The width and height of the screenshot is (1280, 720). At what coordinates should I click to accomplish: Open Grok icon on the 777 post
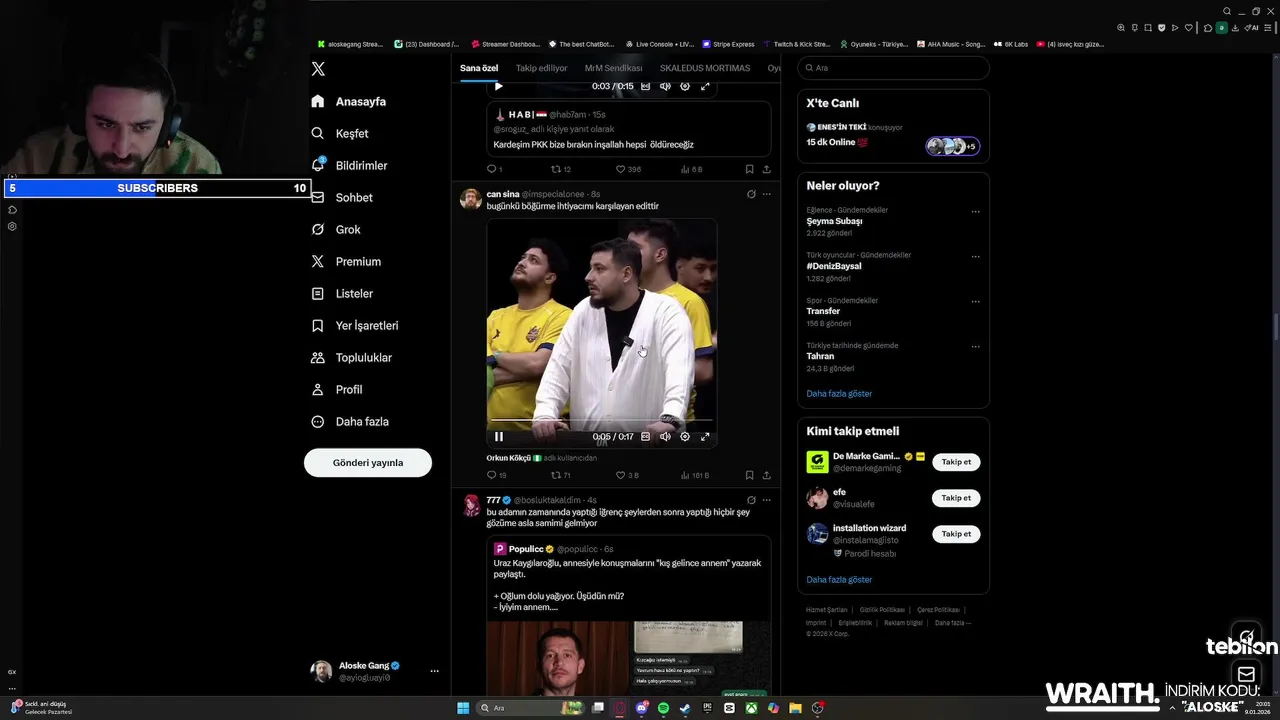(x=751, y=500)
